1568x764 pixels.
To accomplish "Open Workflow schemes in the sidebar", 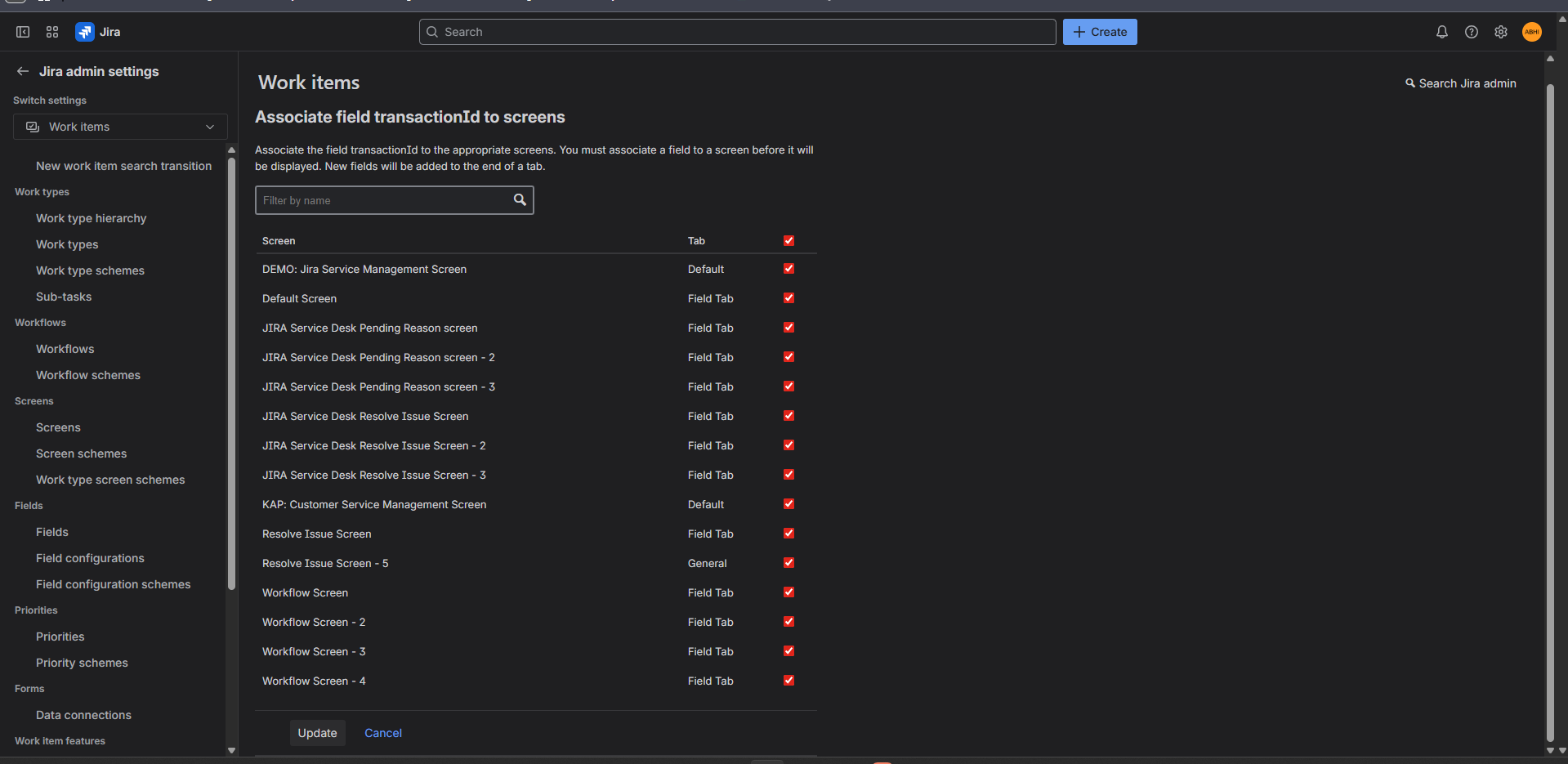I will coord(88,375).
